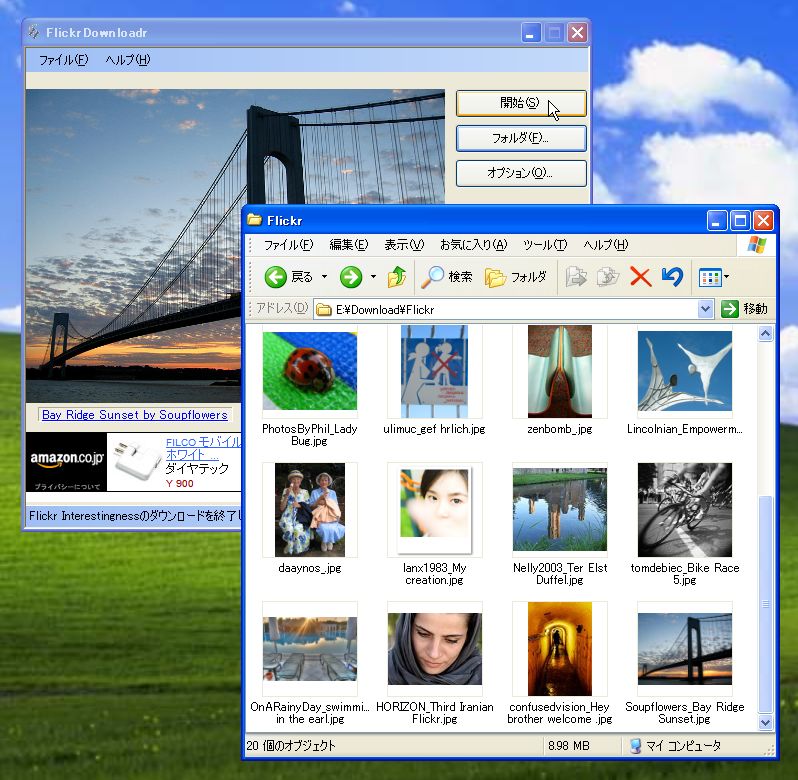Click the green Forward arrow in Explorer
The height and width of the screenshot is (780, 798).
[351, 277]
